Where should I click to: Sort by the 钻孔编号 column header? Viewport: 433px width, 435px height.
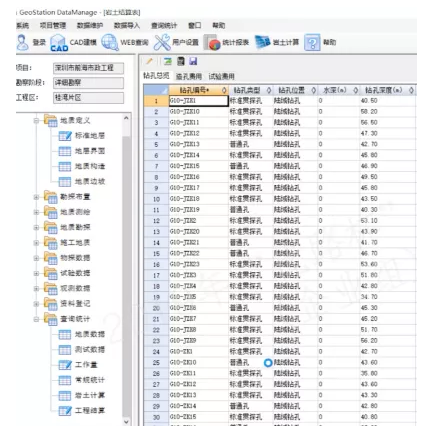pyautogui.click(x=199, y=90)
